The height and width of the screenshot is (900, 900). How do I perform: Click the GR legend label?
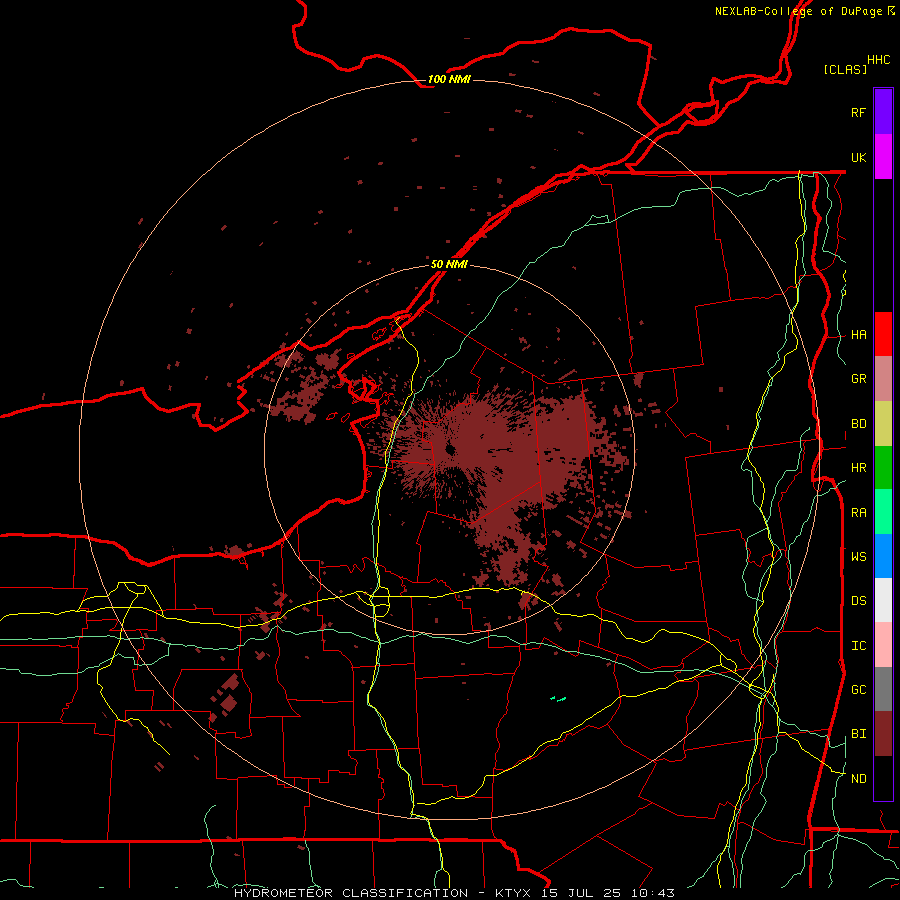(858, 379)
